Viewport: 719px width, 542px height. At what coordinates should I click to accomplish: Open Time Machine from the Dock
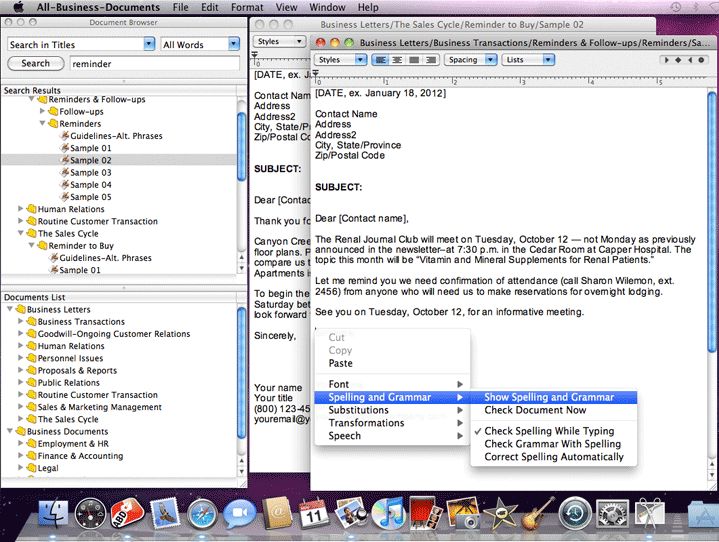pos(575,514)
